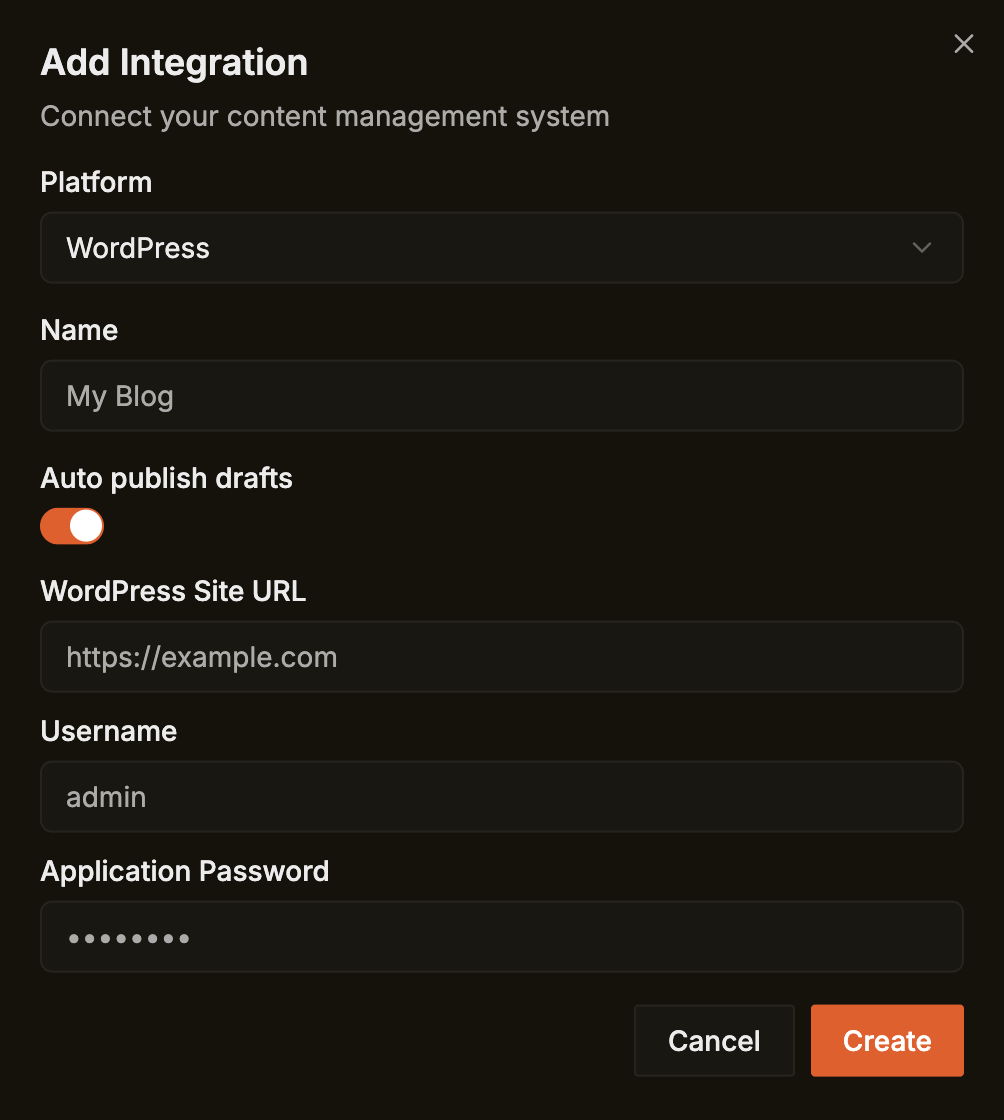Click the Platform label
Image resolution: width=1004 pixels, height=1120 pixels.
point(96,182)
